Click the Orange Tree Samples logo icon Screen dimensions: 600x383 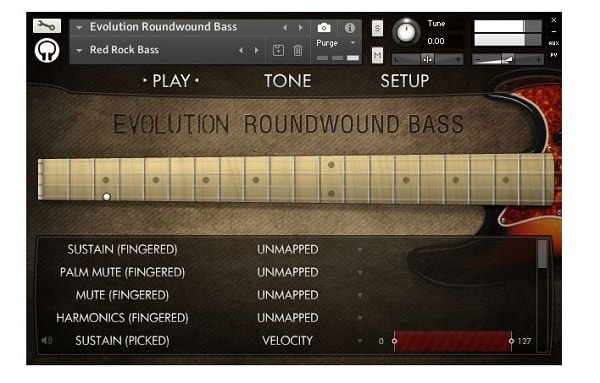[x=47, y=51]
